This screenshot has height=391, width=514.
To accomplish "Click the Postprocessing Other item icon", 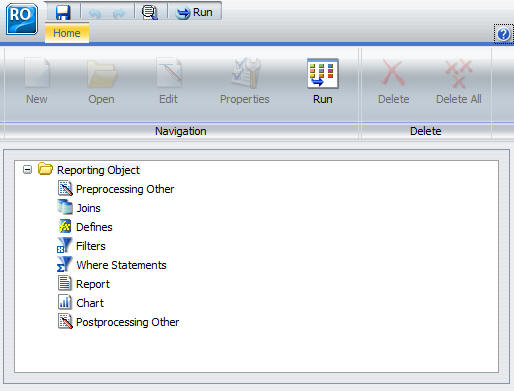I will click(65, 321).
